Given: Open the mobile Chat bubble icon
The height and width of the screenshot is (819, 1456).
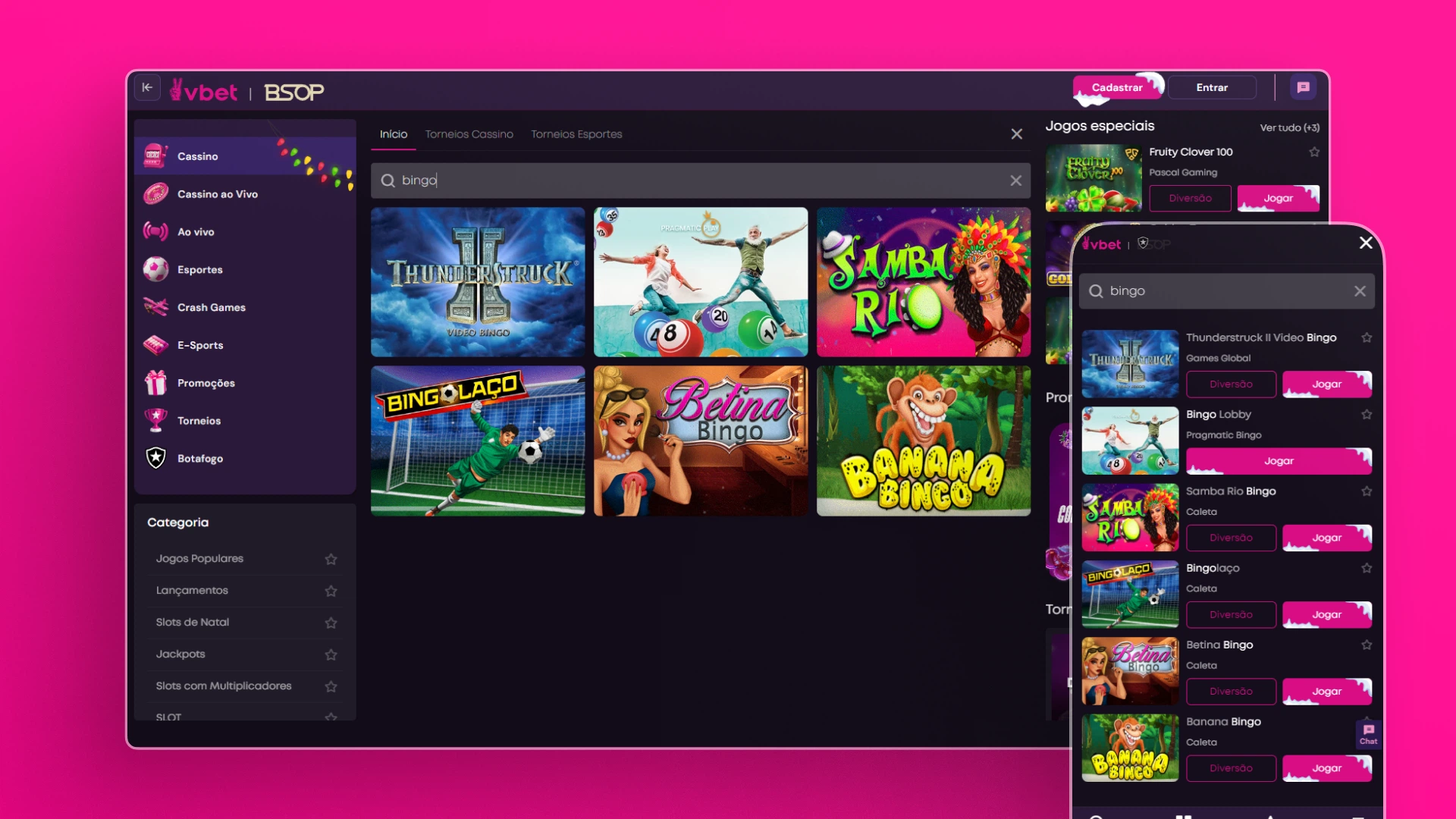Looking at the screenshot, I should click(x=1368, y=734).
